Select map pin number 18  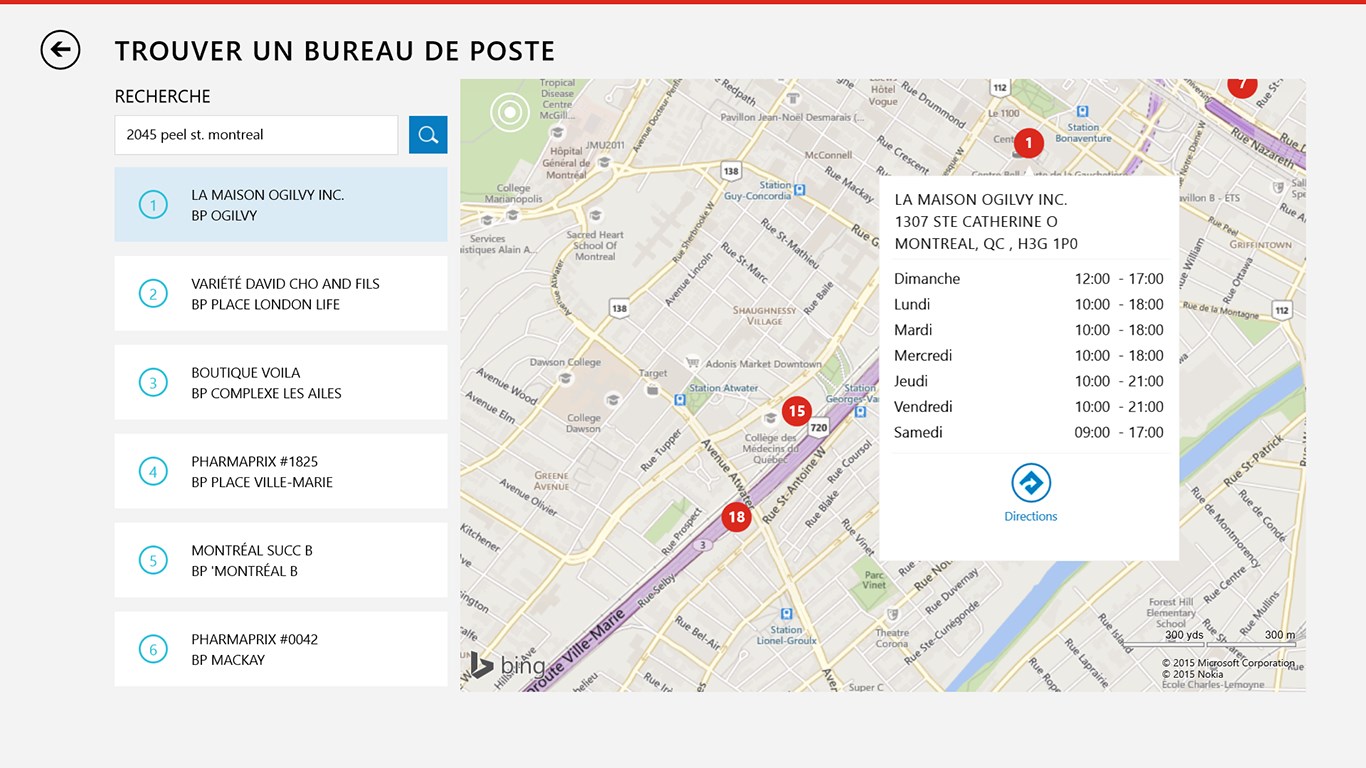coord(737,517)
